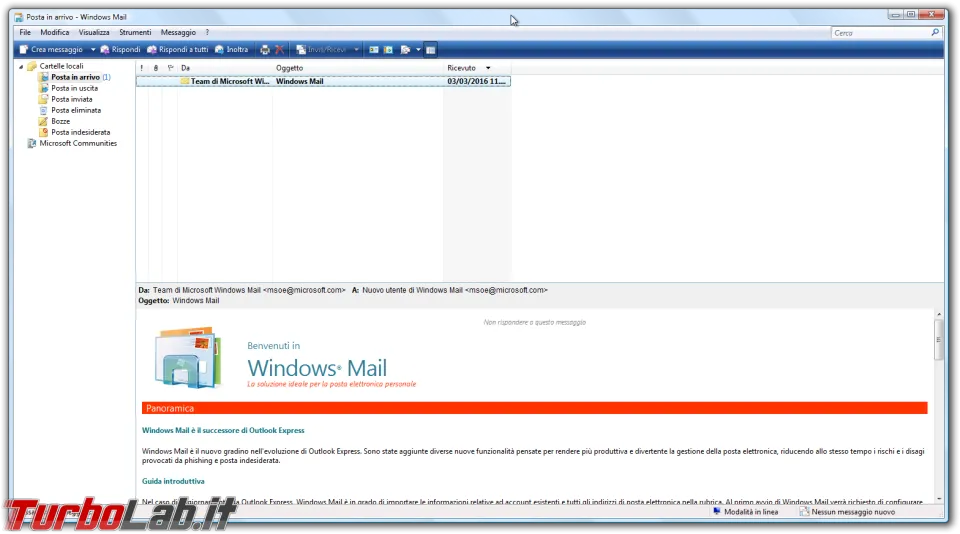Open the Windows Calendar icon in the toolbar
Screen dimensions: 960x534
[388, 50]
